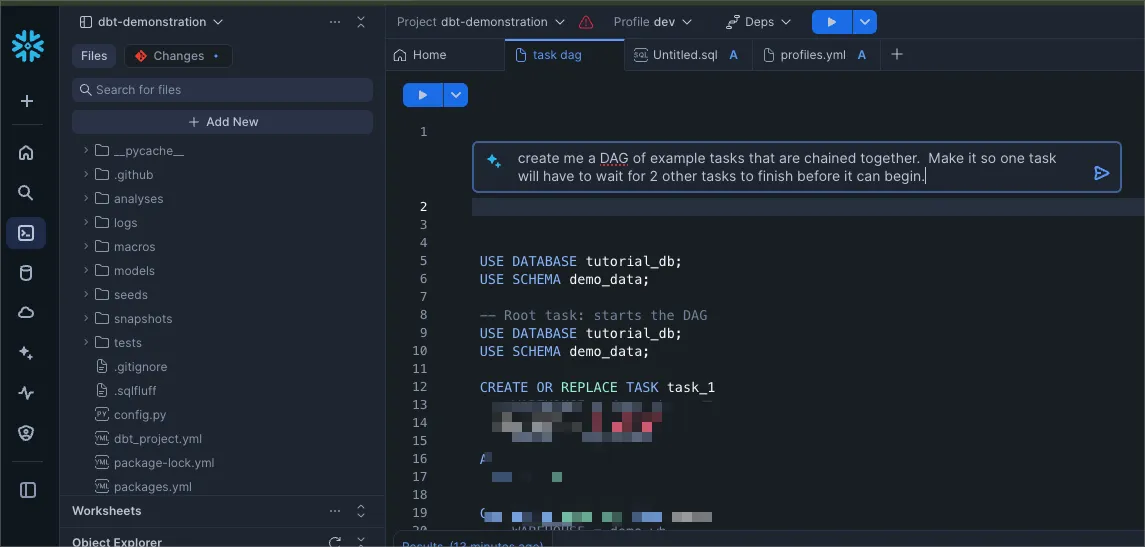The width and height of the screenshot is (1145, 547).
Task: Switch to the profiles.yml tab
Action: 815,55
